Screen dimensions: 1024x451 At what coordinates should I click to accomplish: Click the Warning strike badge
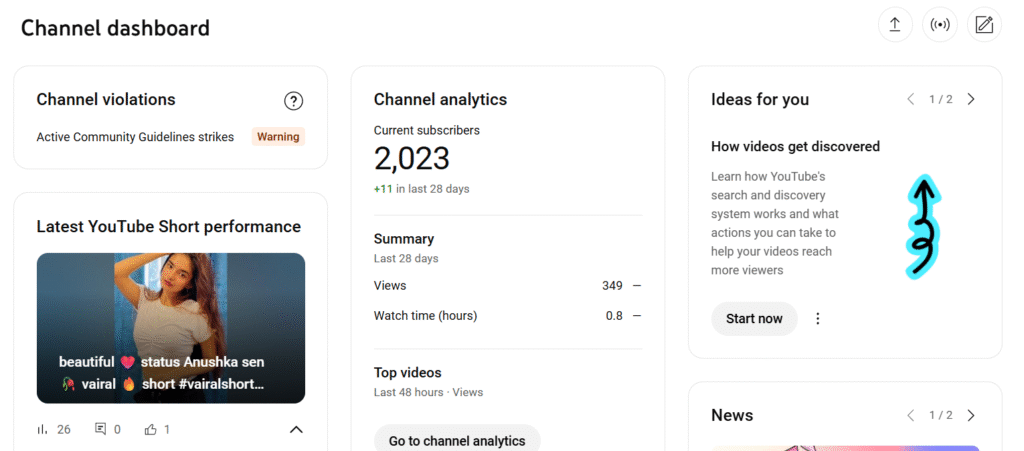coord(278,137)
